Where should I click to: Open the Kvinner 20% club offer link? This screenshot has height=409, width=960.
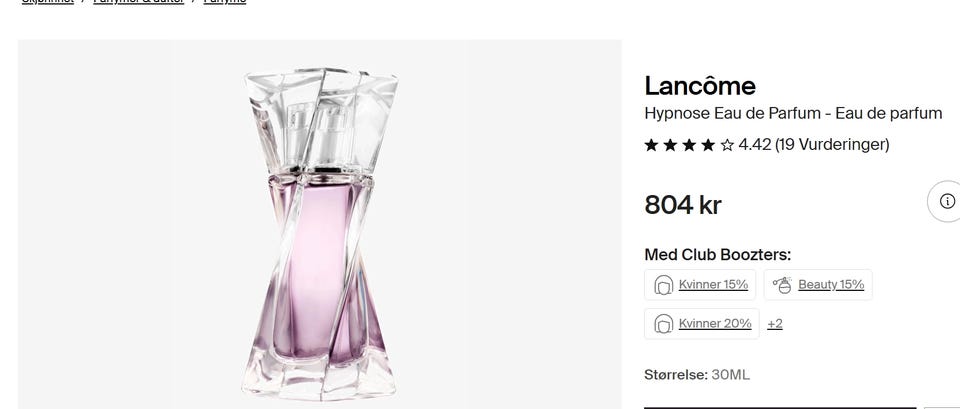coord(714,324)
